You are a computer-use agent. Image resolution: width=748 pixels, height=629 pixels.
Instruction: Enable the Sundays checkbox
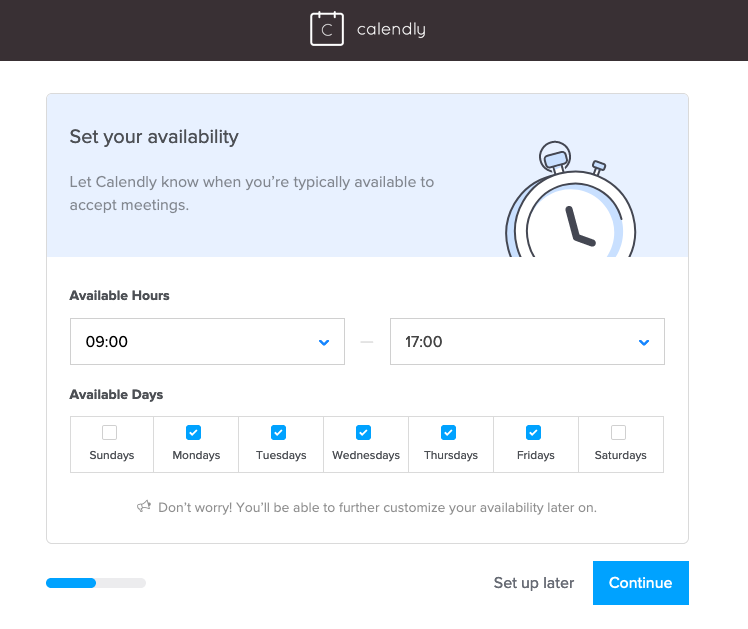pyautogui.click(x=110, y=433)
